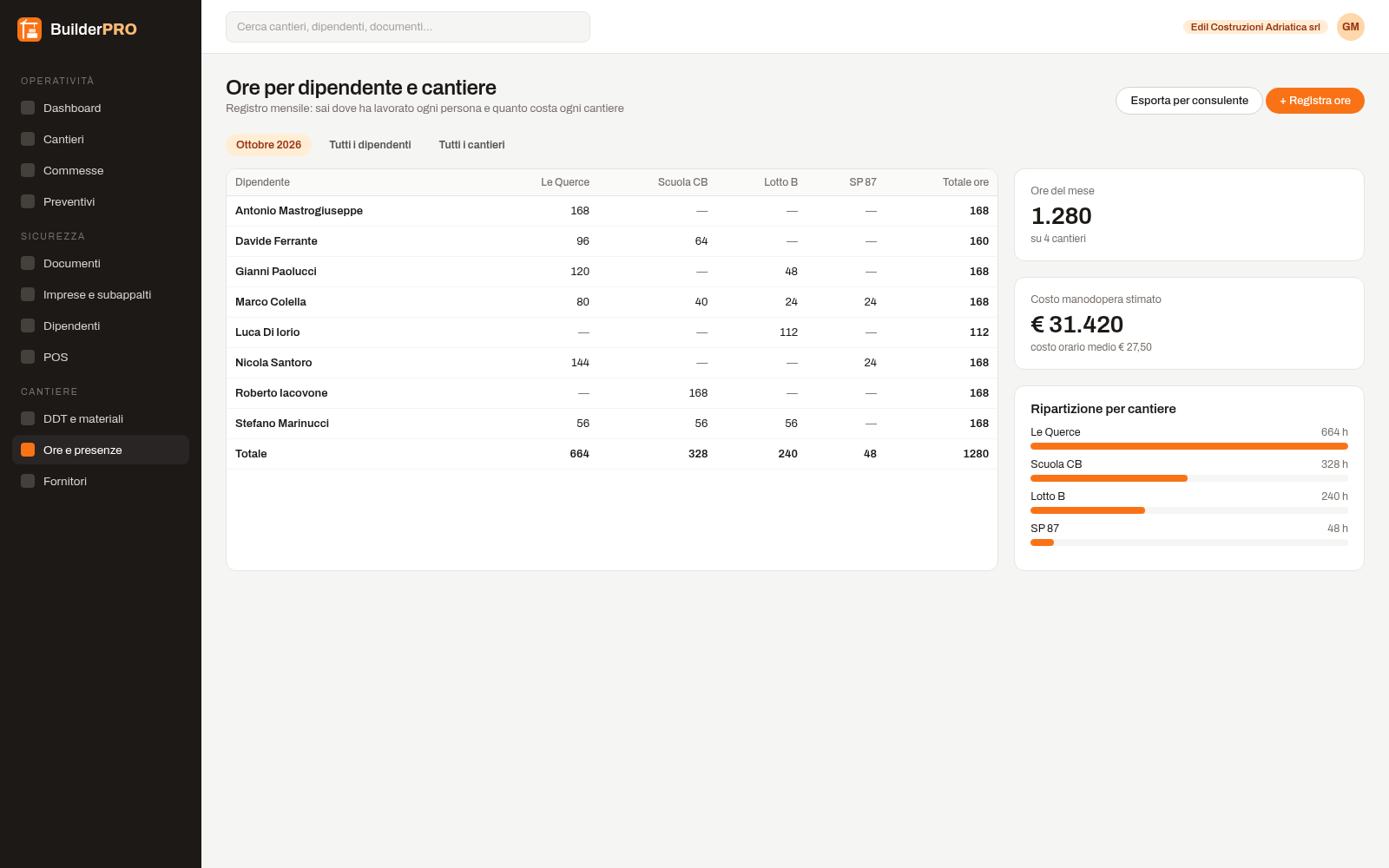Open Fornitori menu item
Screen dimensions: 1389x868
101,481
